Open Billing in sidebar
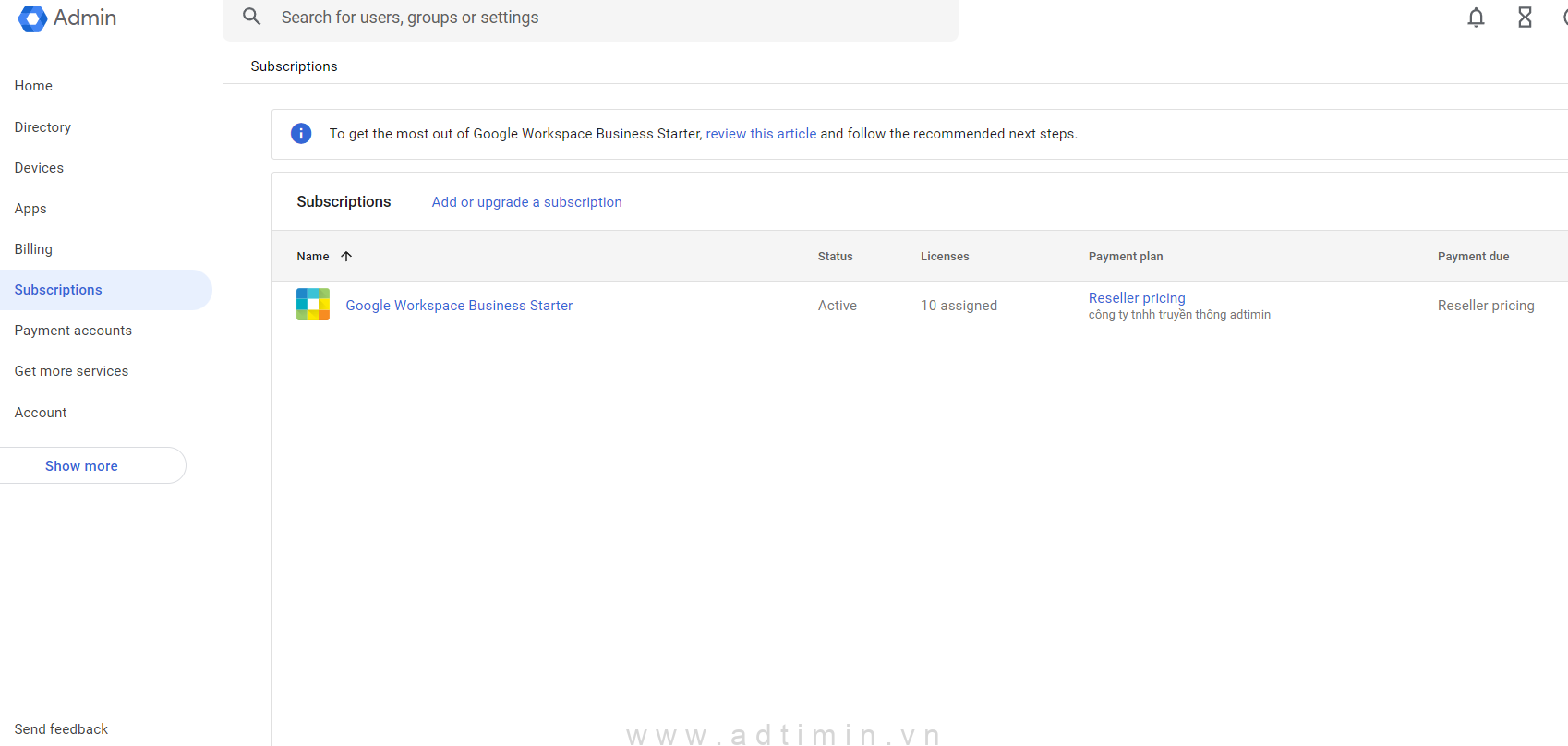Viewport: 1568px width, 746px height. [33, 249]
